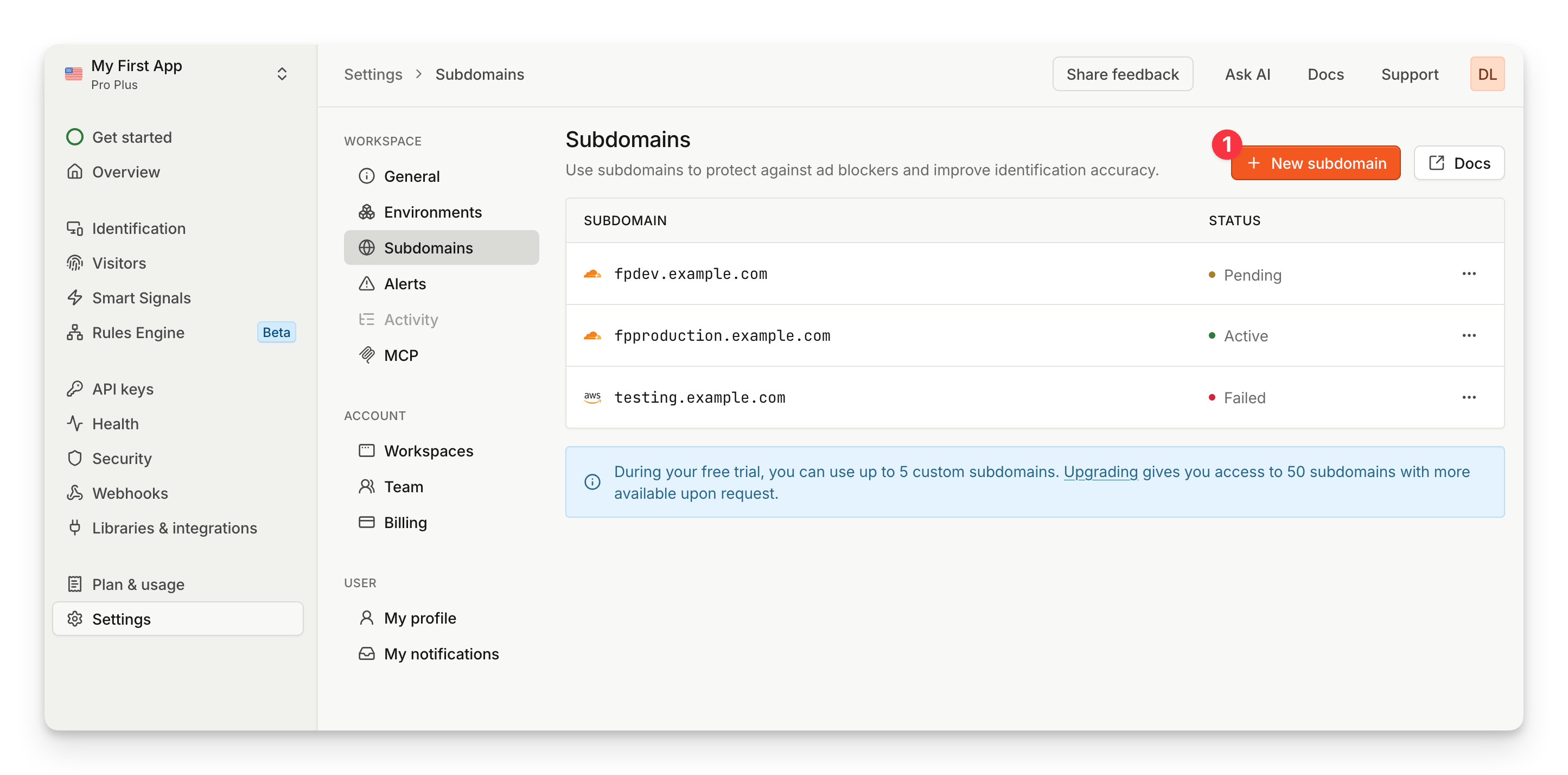Click the info icon in the trial banner
1568x775 pixels.
(591, 482)
